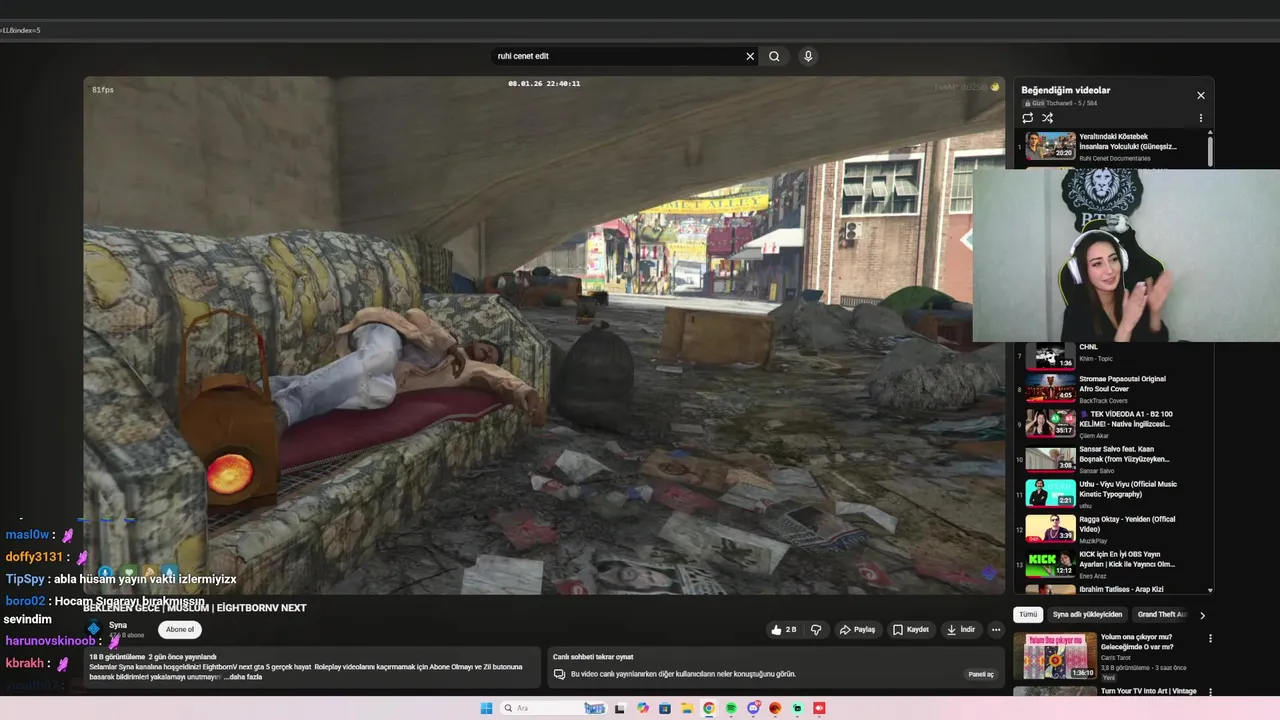Click the video player to pause
Viewport: 1280px width, 720px height.
point(544,335)
